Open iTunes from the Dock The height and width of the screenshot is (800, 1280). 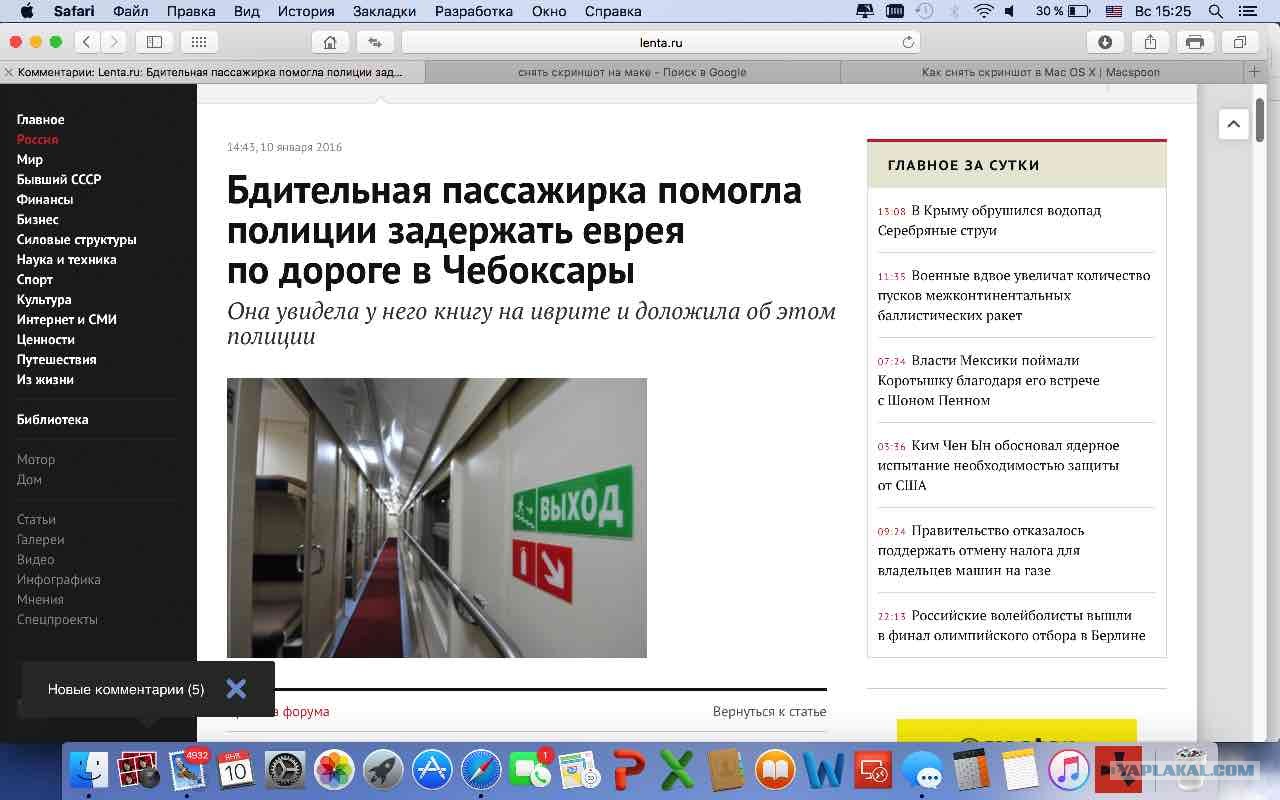(x=1069, y=769)
